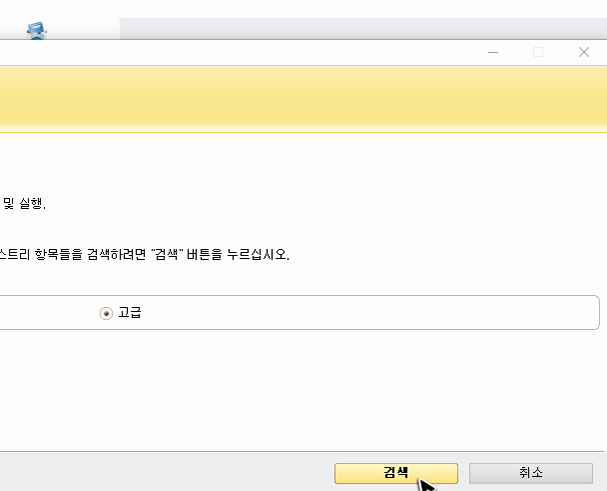607x491 pixels.
Task: Start the scan with the 검색 button
Action: pos(396,473)
